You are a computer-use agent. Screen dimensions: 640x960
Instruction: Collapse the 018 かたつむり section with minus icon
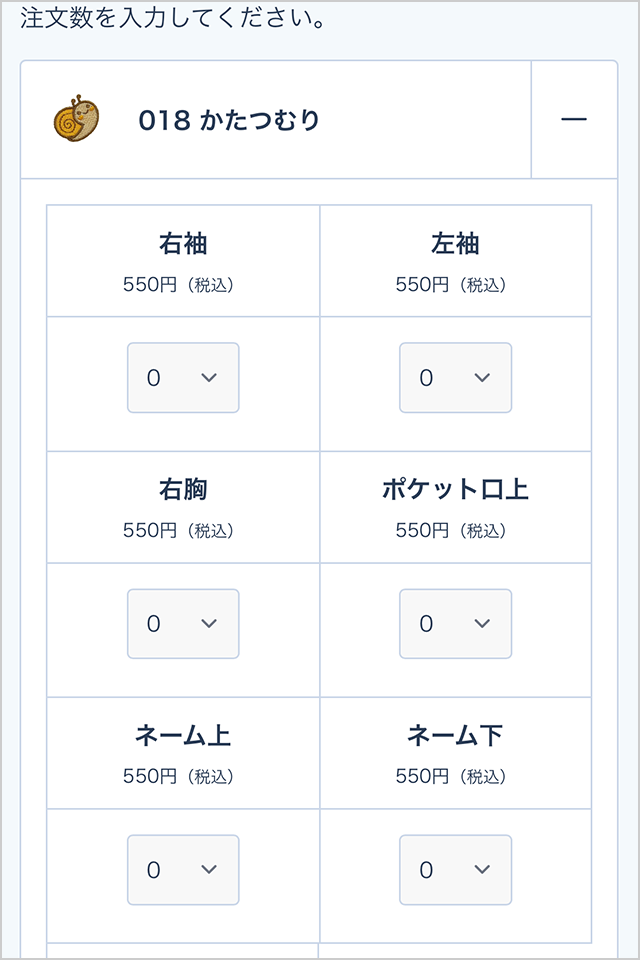pyautogui.click(x=574, y=119)
